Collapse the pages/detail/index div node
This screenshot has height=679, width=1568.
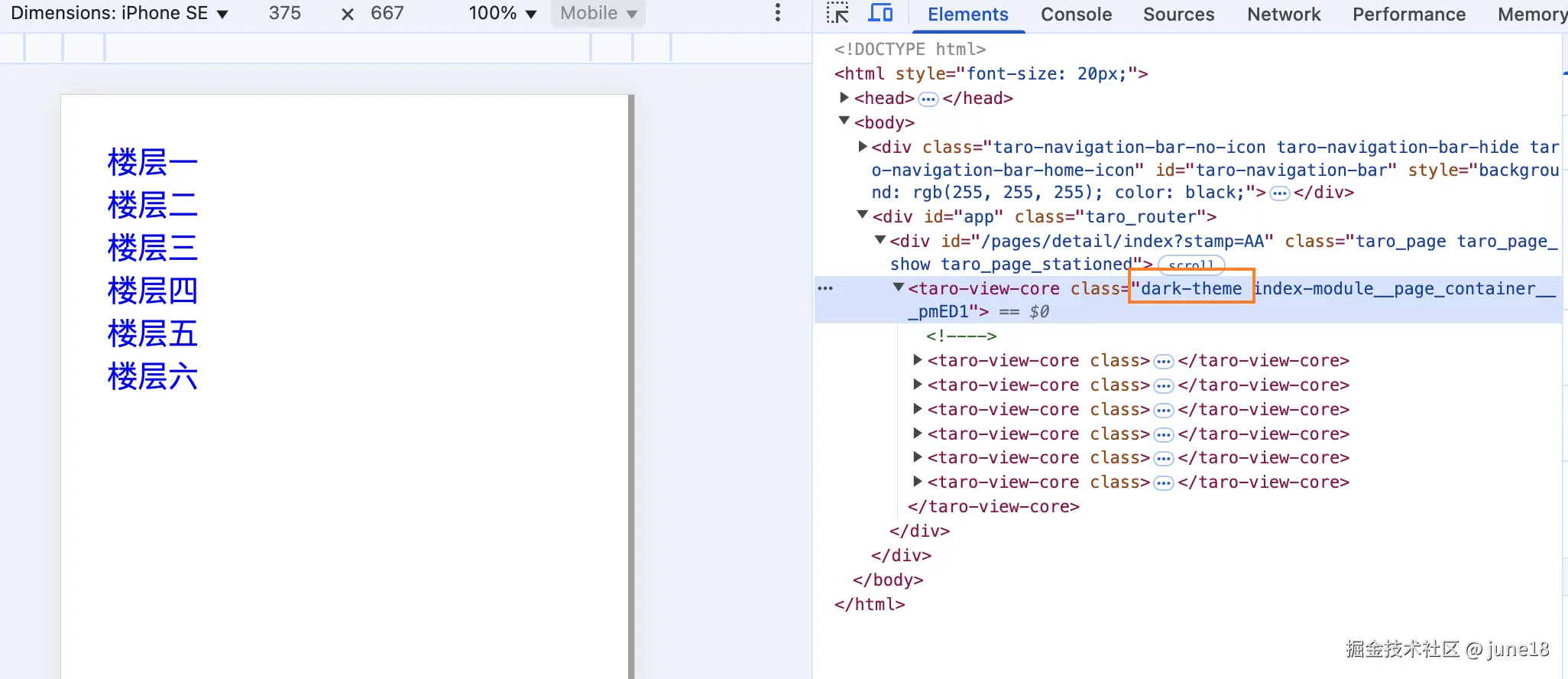click(880, 240)
